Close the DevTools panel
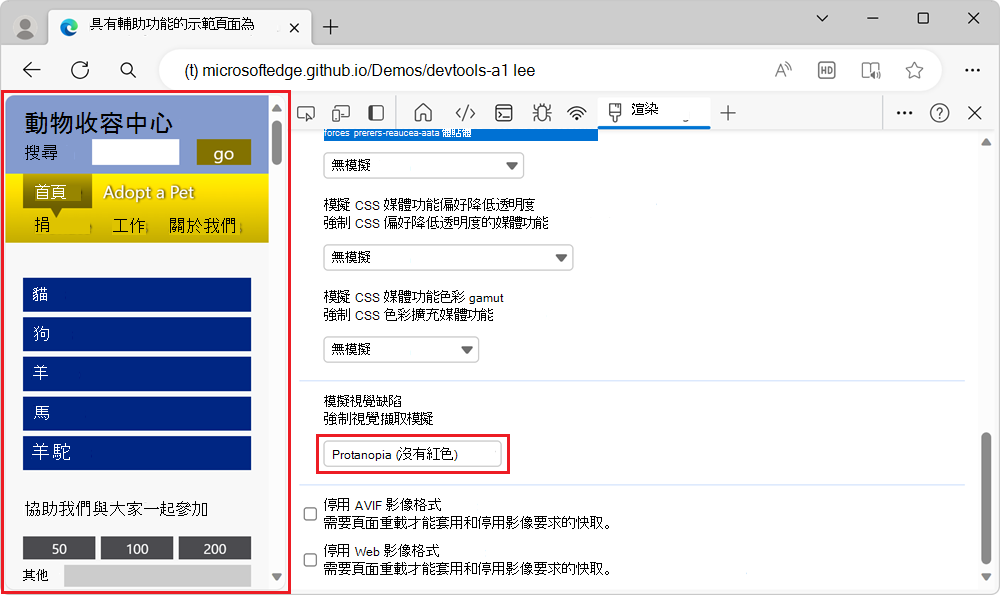Image resolution: width=1000 pixels, height=595 pixels. [974, 113]
